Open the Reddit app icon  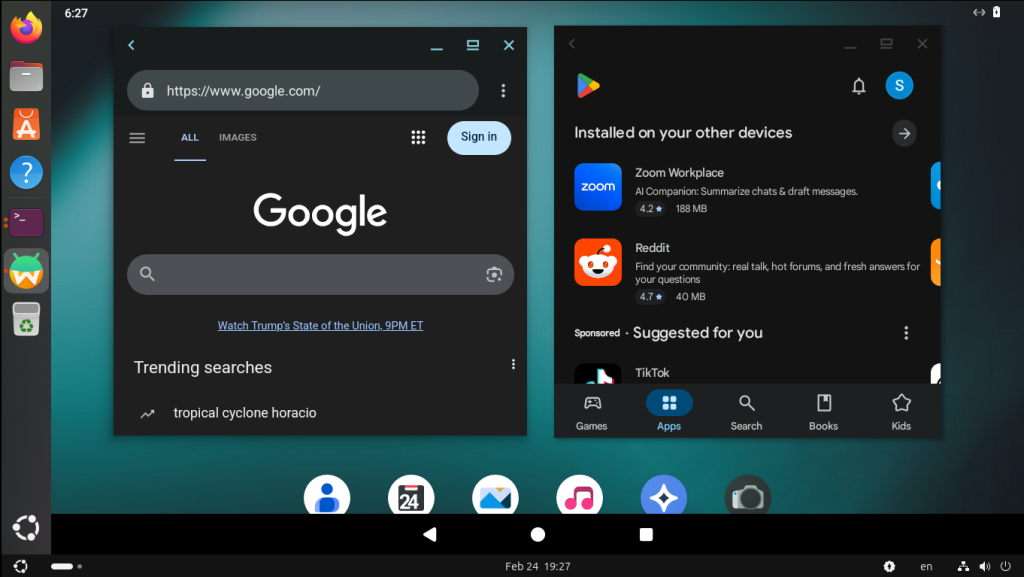click(x=598, y=262)
